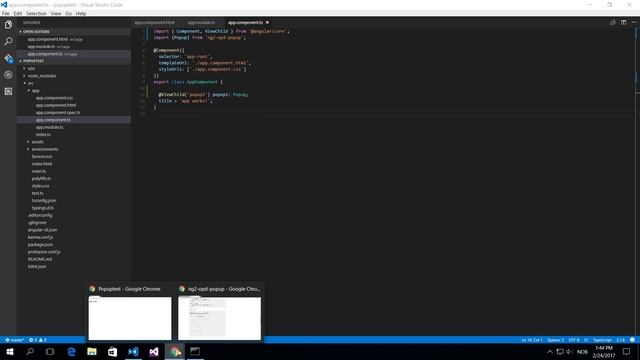Open the Help menu
The image size is (640, 360).
pos(81,13)
